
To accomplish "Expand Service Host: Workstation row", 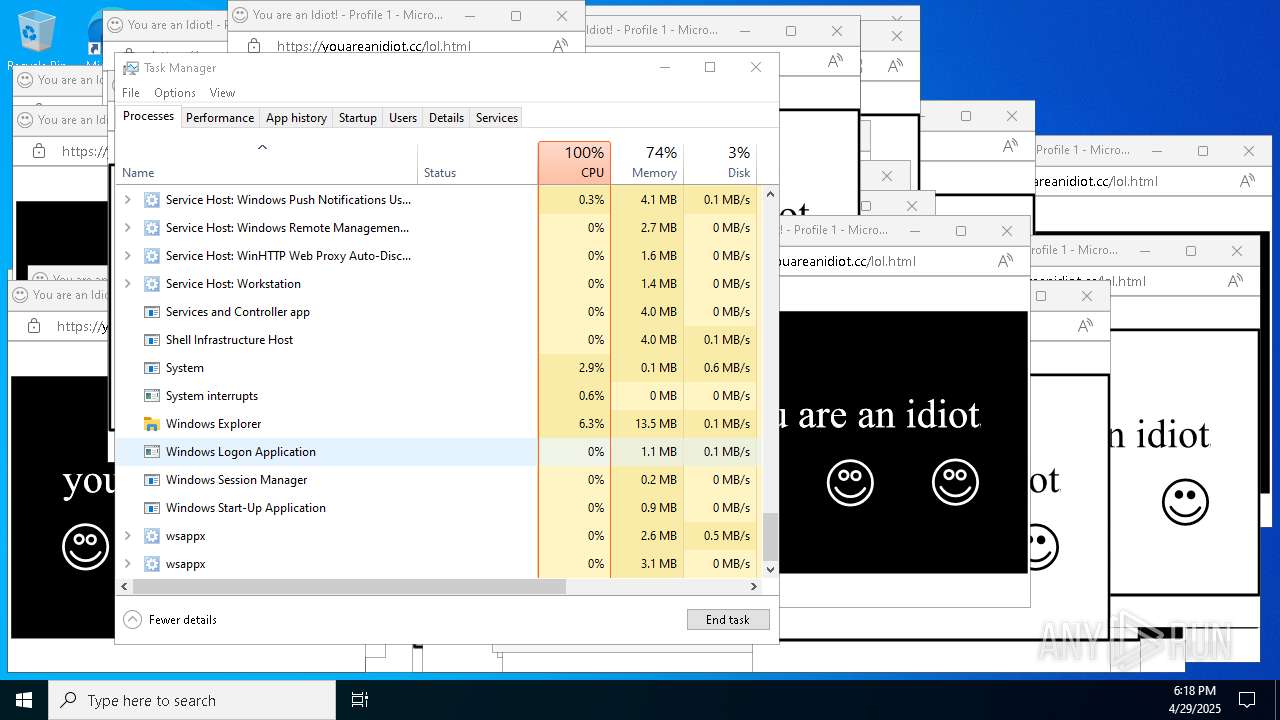I will pyautogui.click(x=127, y=284).
